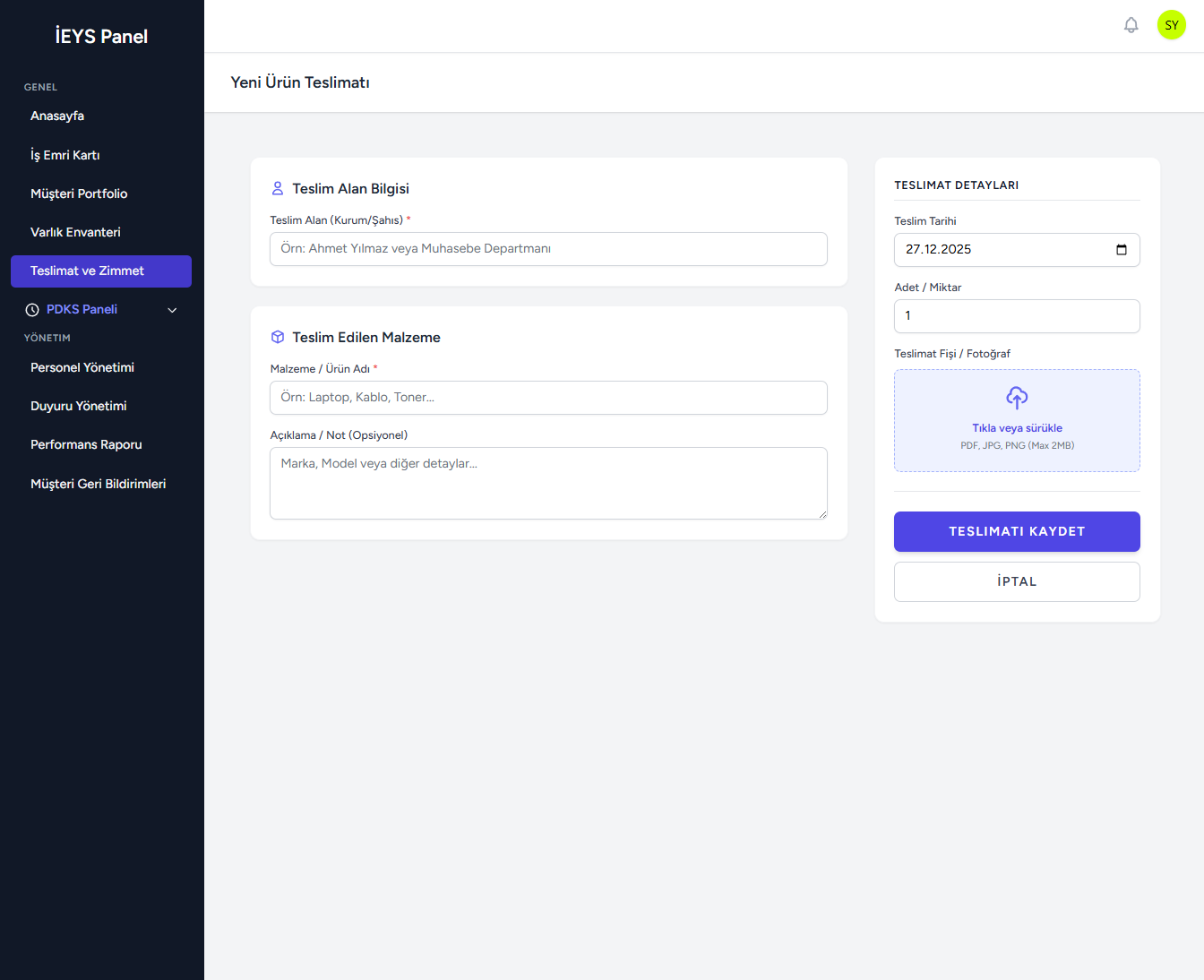This screenshot has height=980, width=1204.
Task: Click the calendar picker icon in Teslim Tarihi
Action: [1121, 250]
